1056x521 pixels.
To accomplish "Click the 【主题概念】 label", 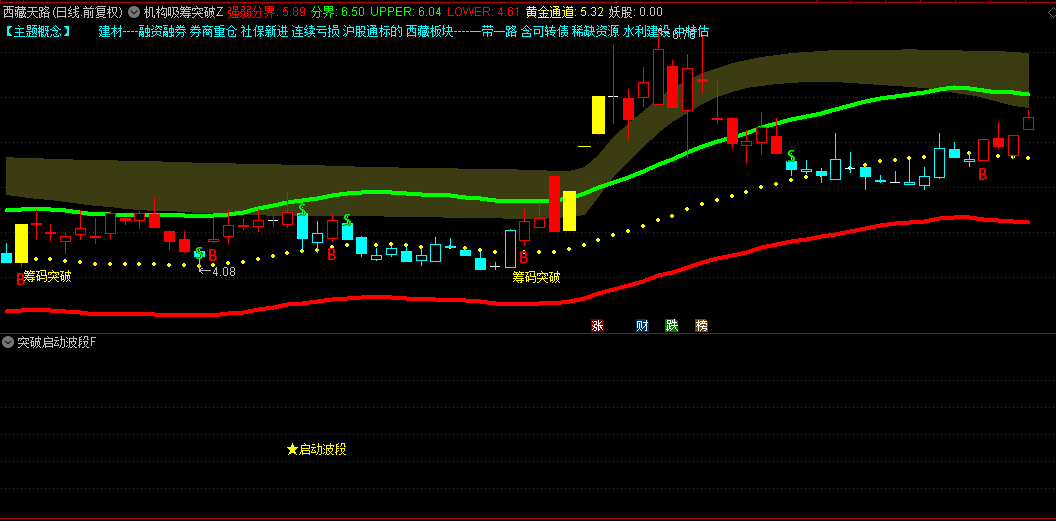I will 37,31.
